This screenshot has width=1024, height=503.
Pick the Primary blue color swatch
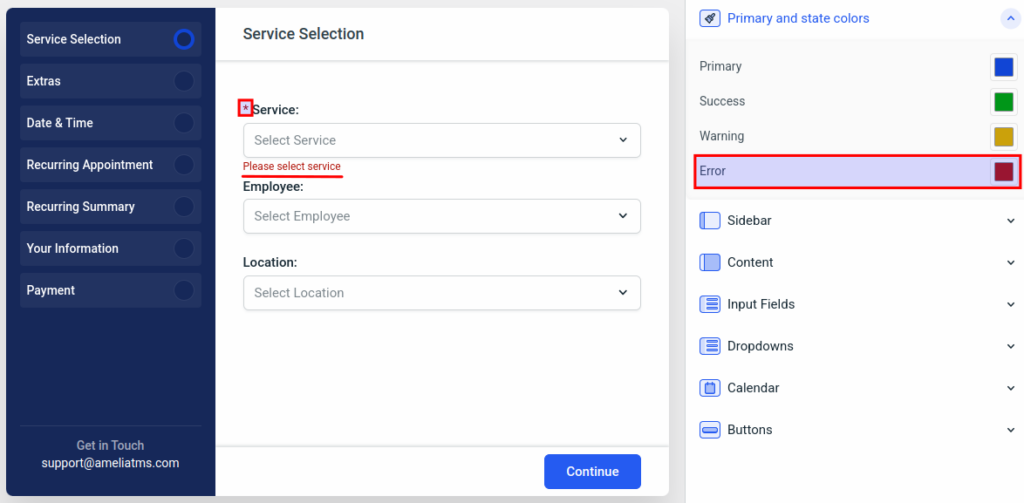point(1004,67)
